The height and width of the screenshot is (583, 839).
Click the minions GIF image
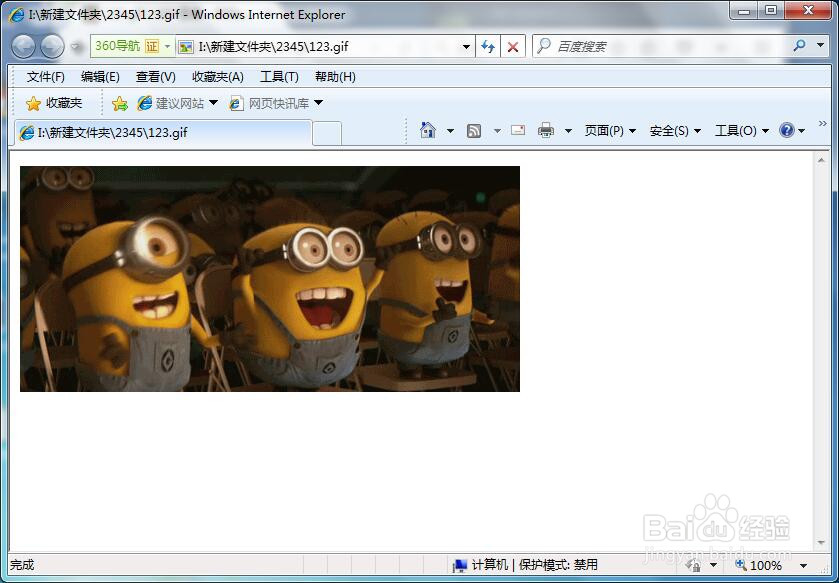point(270,280)
